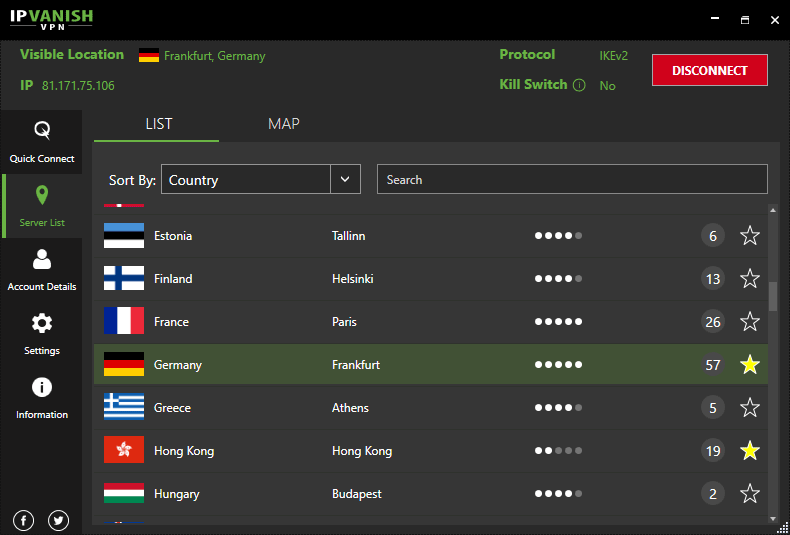
Task: Expand Hungary server count 2
Action: [x=713, y=494]
